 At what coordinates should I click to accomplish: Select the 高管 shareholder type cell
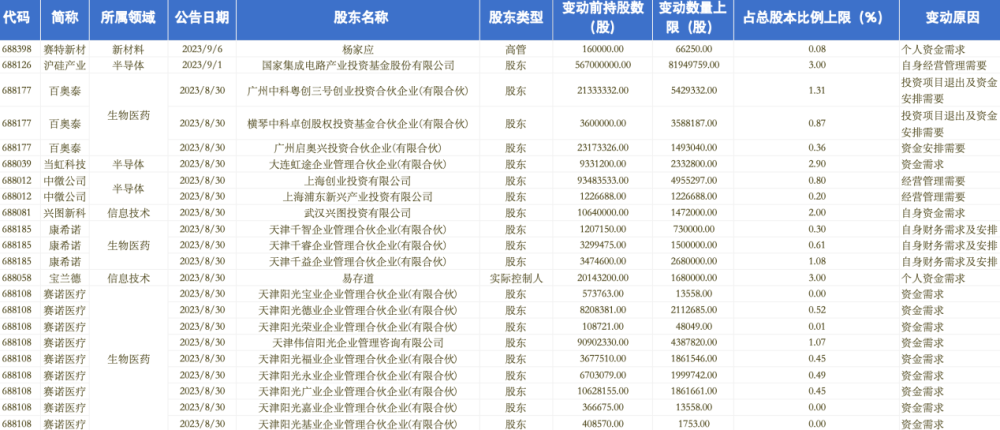[x=515, y=48]
